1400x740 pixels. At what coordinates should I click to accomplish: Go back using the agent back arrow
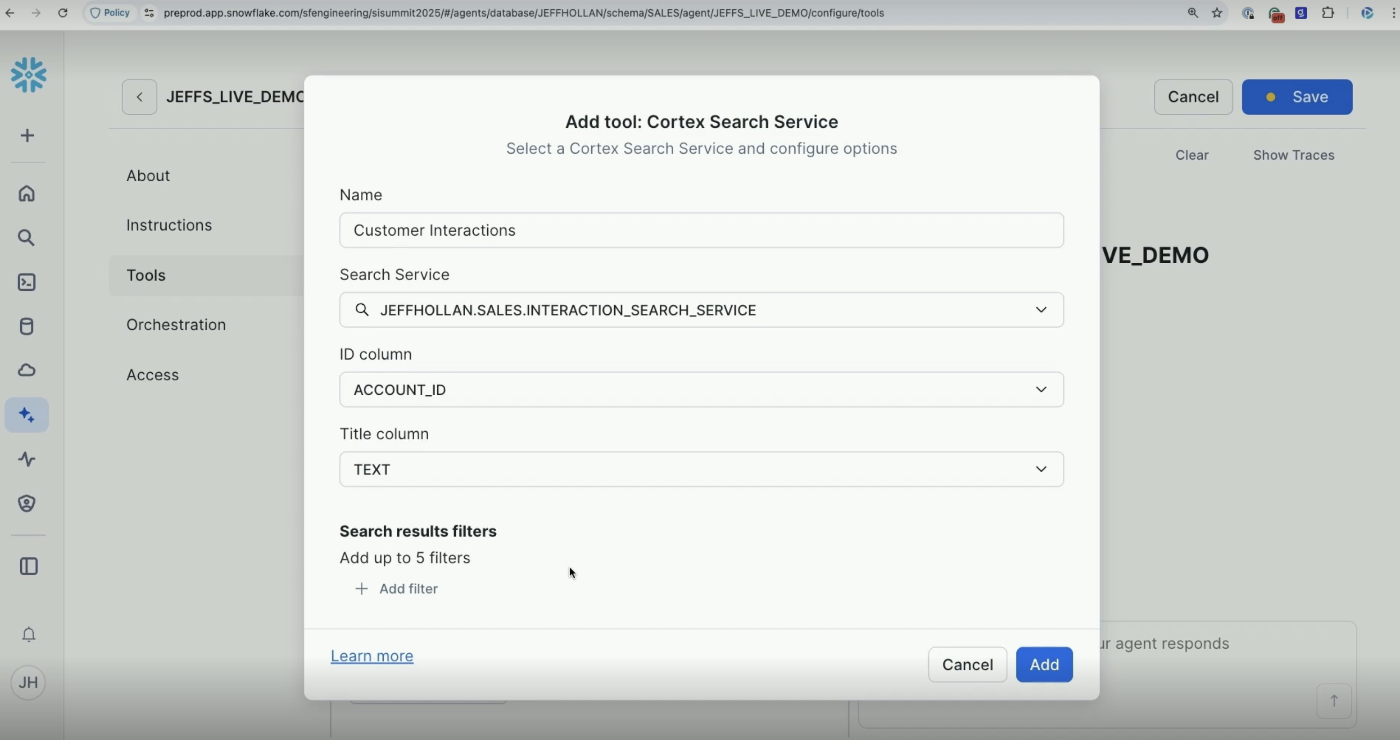(x=139, y=97)
